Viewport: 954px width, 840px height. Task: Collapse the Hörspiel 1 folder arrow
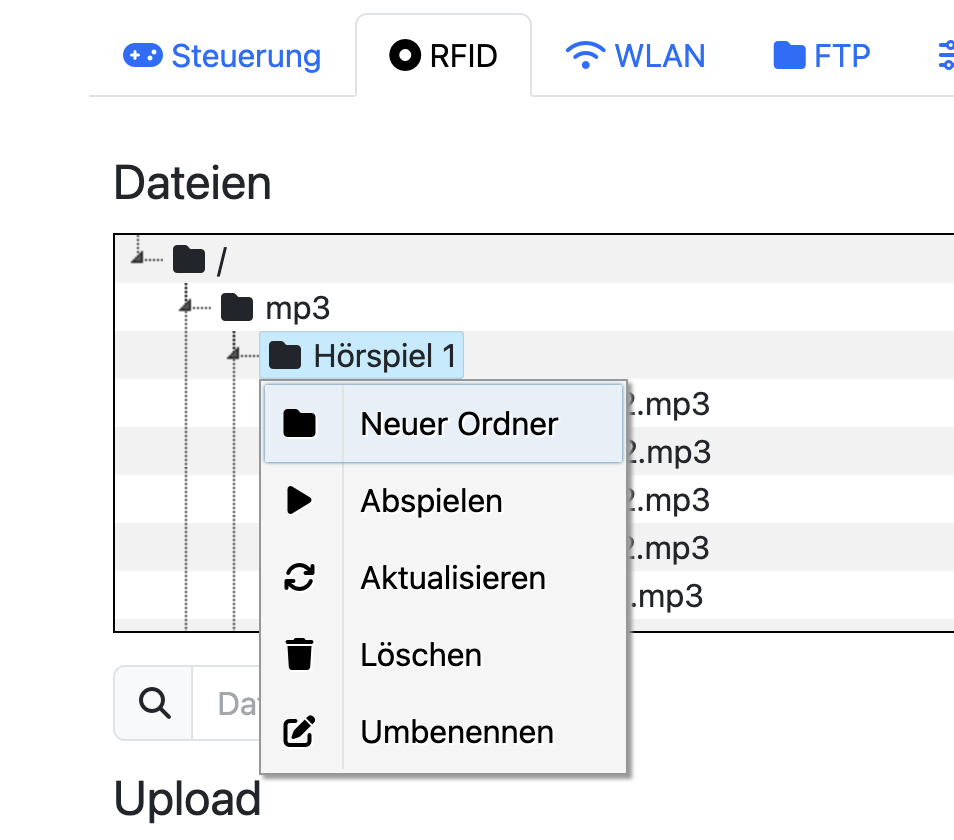[233, 354]
